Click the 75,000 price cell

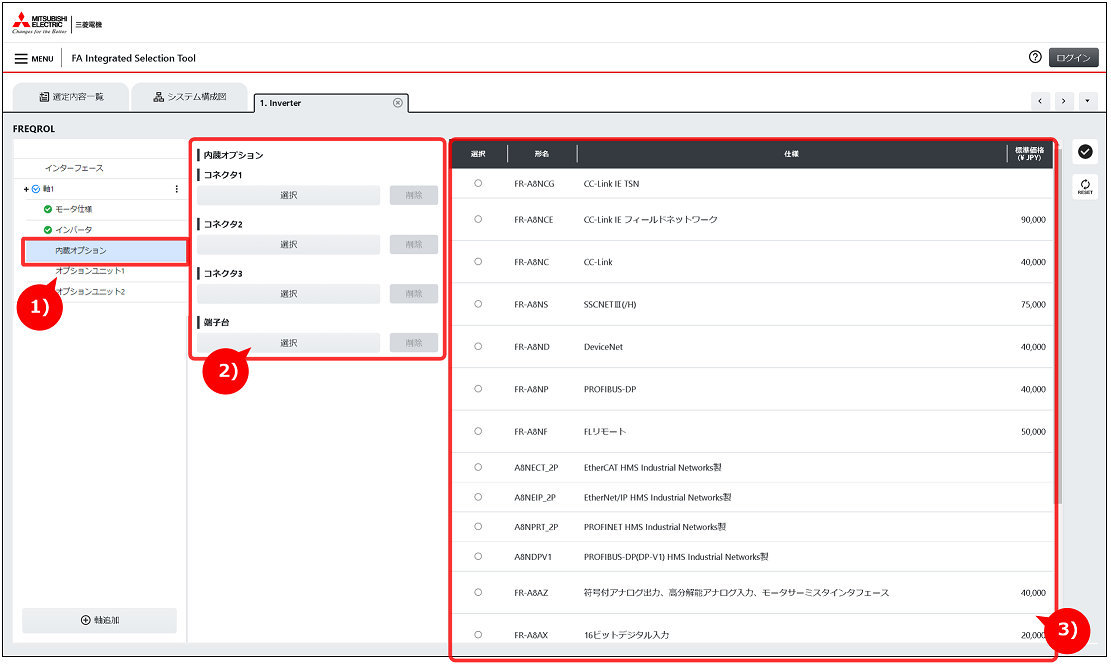[x=1033, y=305]
